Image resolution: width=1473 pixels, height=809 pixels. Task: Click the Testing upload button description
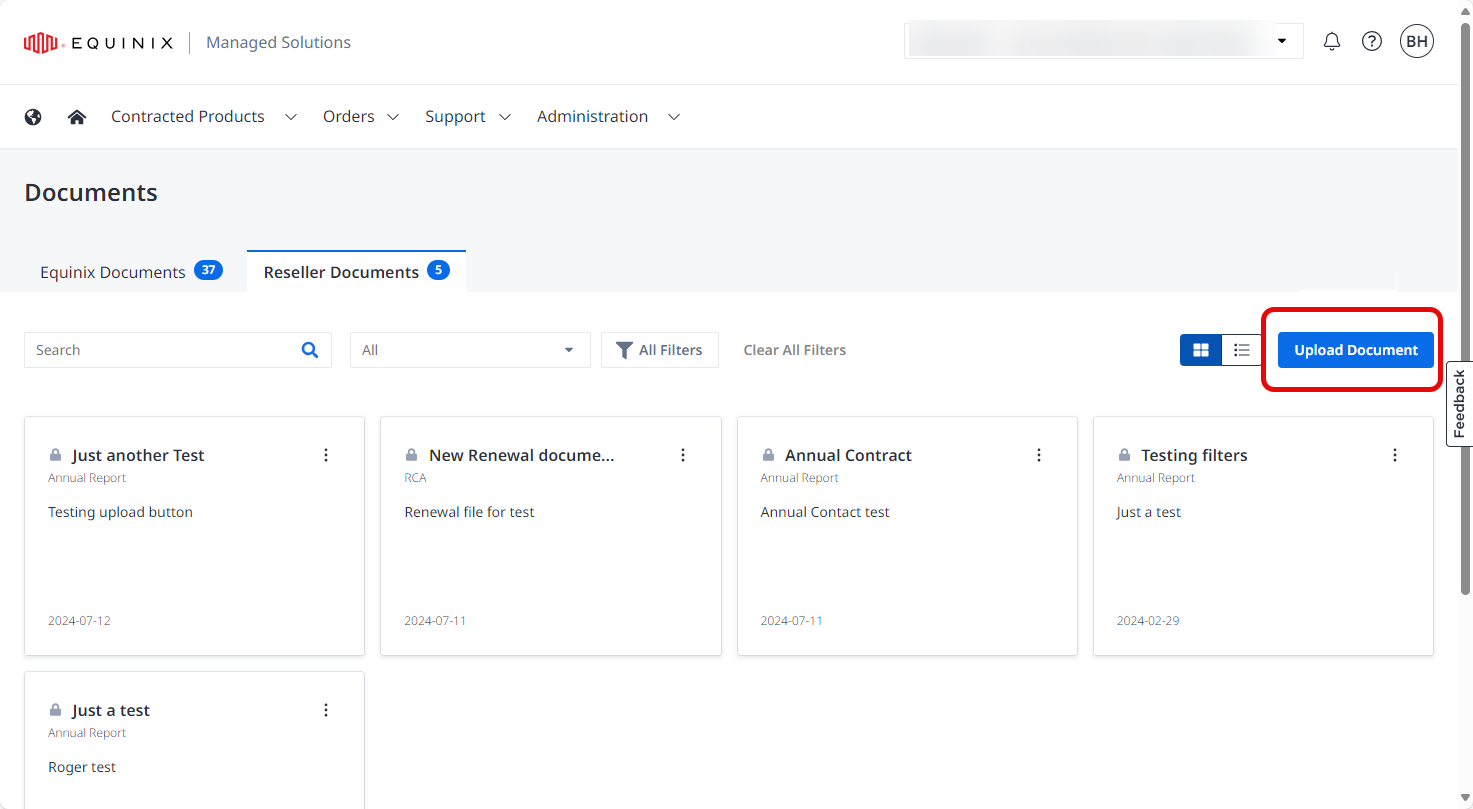click(120, 512)
